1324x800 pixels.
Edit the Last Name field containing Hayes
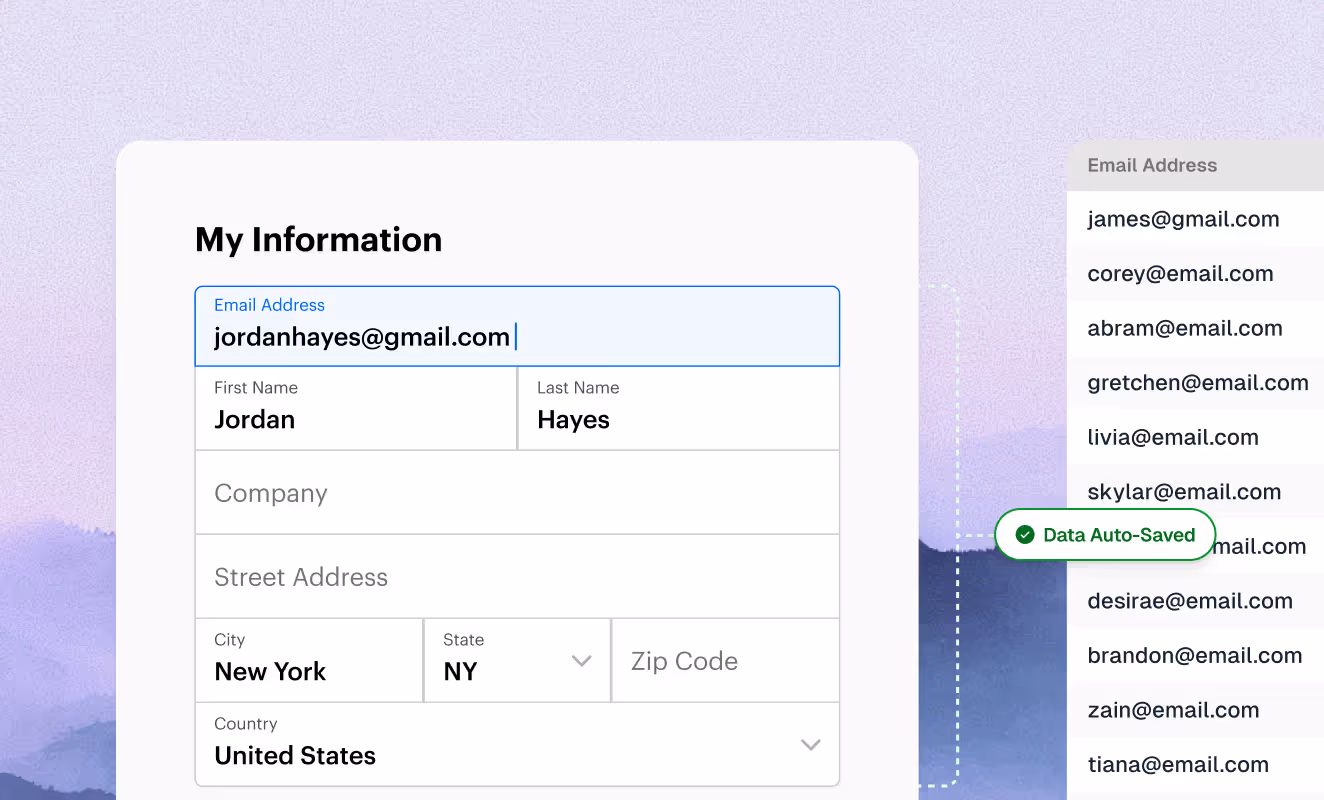pyautogui.click(x=679, y=408)
